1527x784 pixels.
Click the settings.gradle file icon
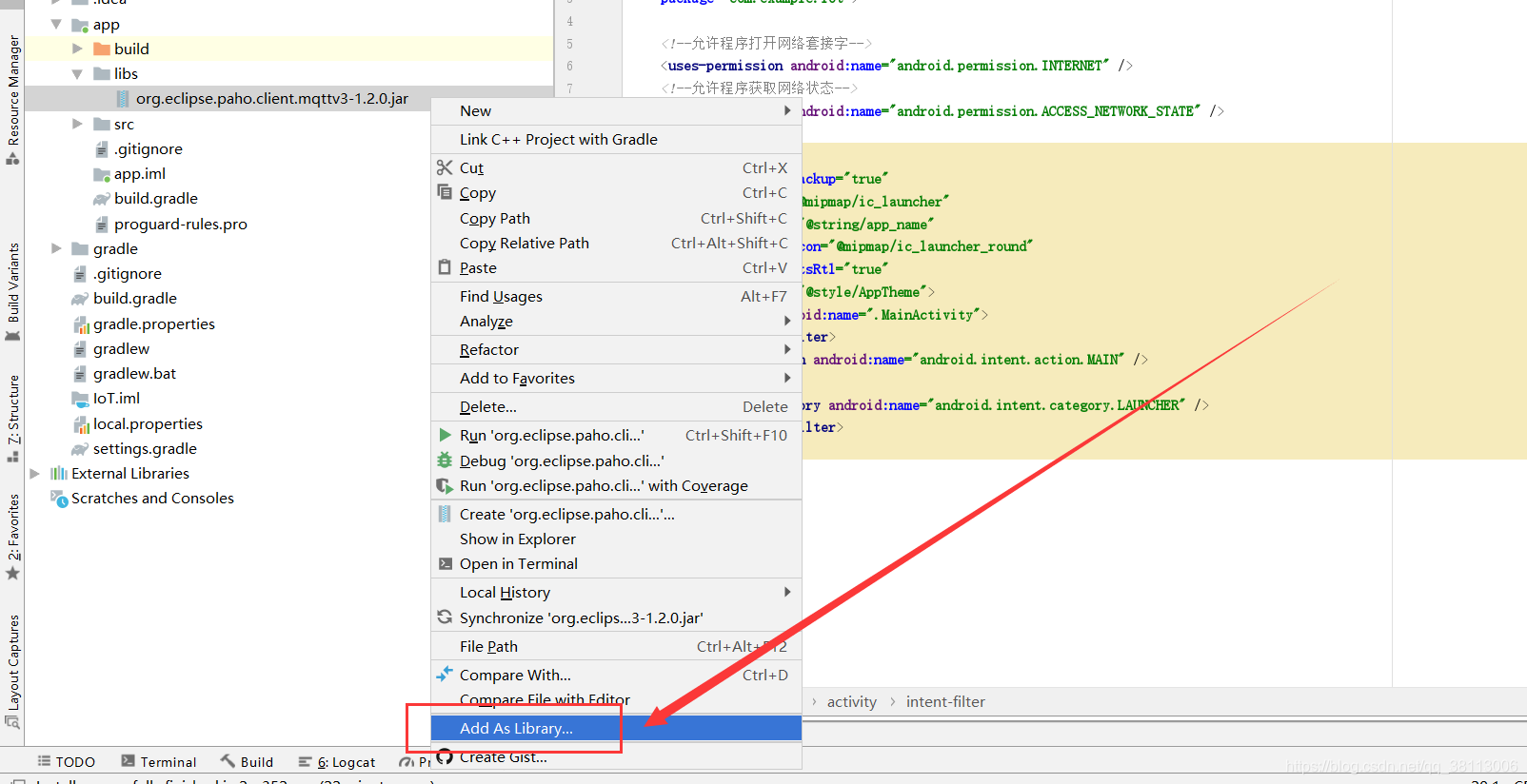[81, 448]
